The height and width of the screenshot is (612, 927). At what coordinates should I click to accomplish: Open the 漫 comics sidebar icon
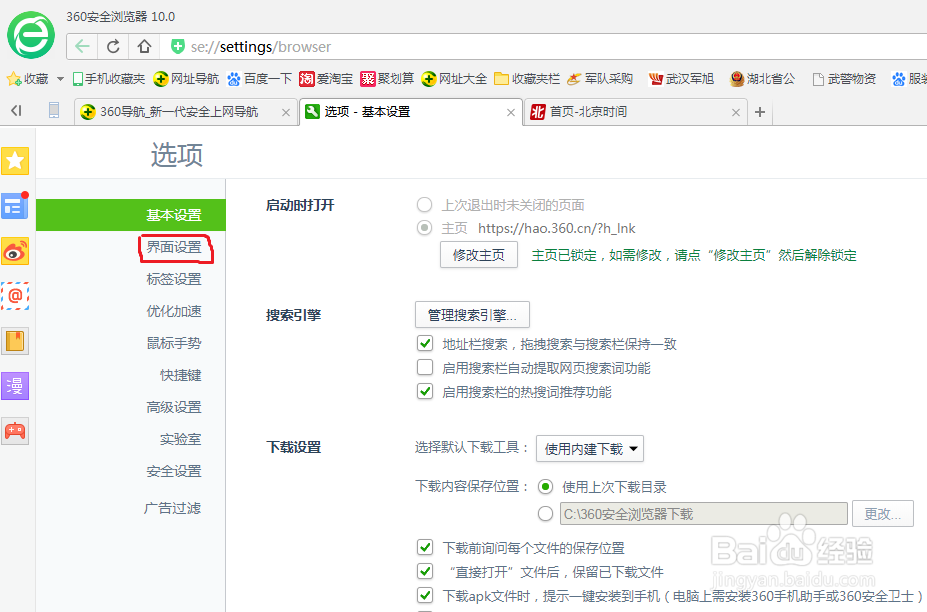tap(16, 386)
